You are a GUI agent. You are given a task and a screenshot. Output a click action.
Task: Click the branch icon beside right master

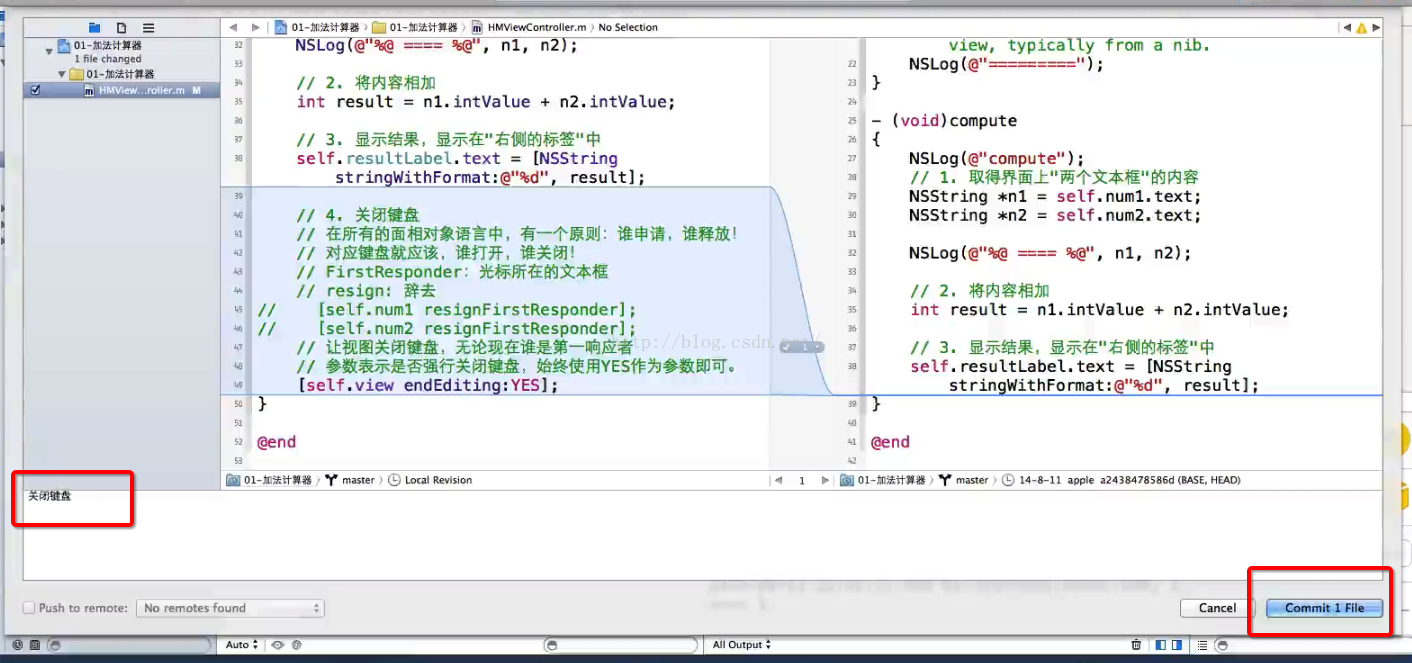[x=945, y=480]
